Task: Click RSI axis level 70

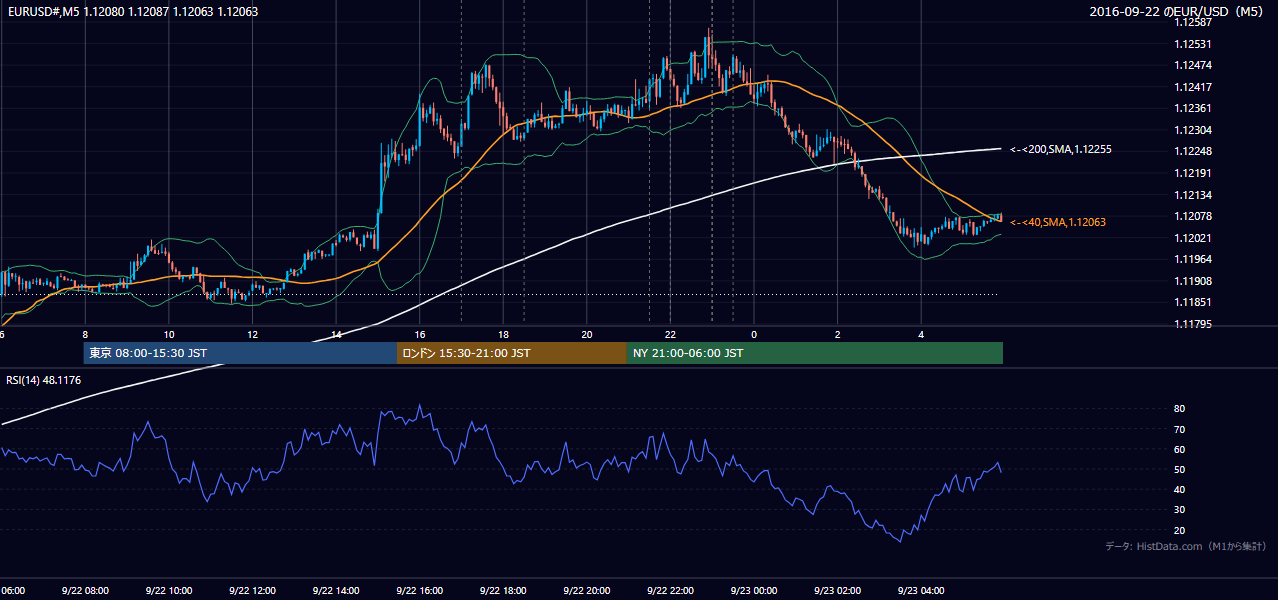Action: [1180, 429]
